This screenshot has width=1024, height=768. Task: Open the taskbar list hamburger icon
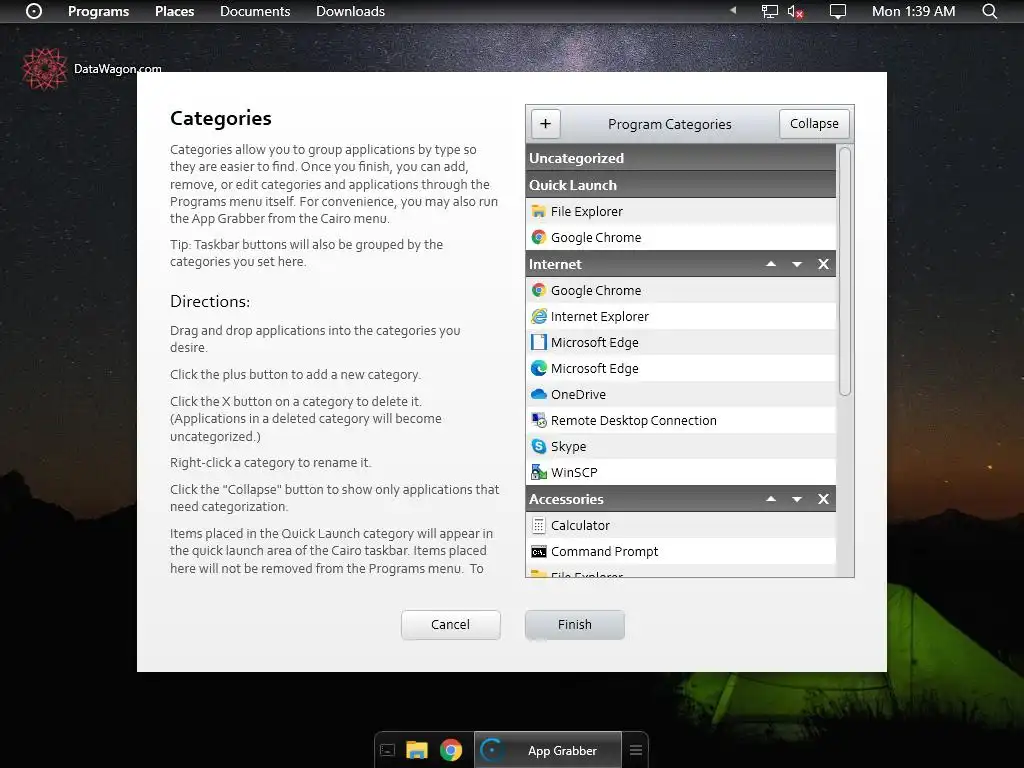[x=636, y=750]
